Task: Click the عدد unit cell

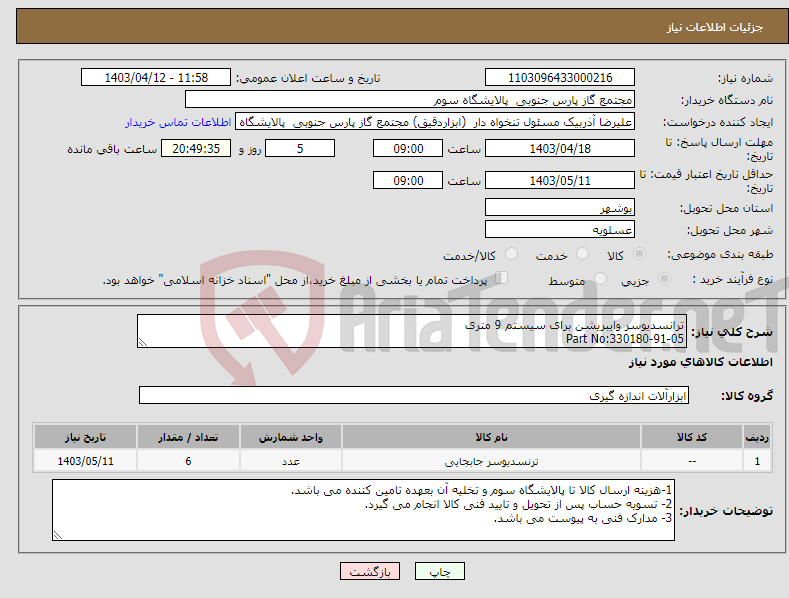Action: [x=291, y=461]
